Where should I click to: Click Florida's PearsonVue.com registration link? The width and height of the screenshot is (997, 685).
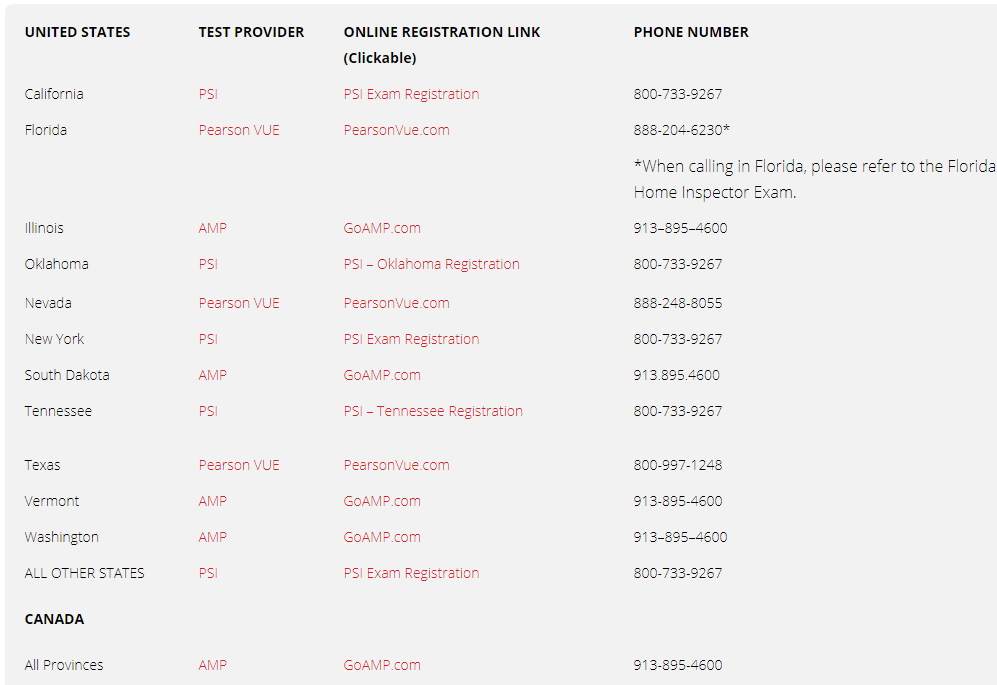point(396,130)
